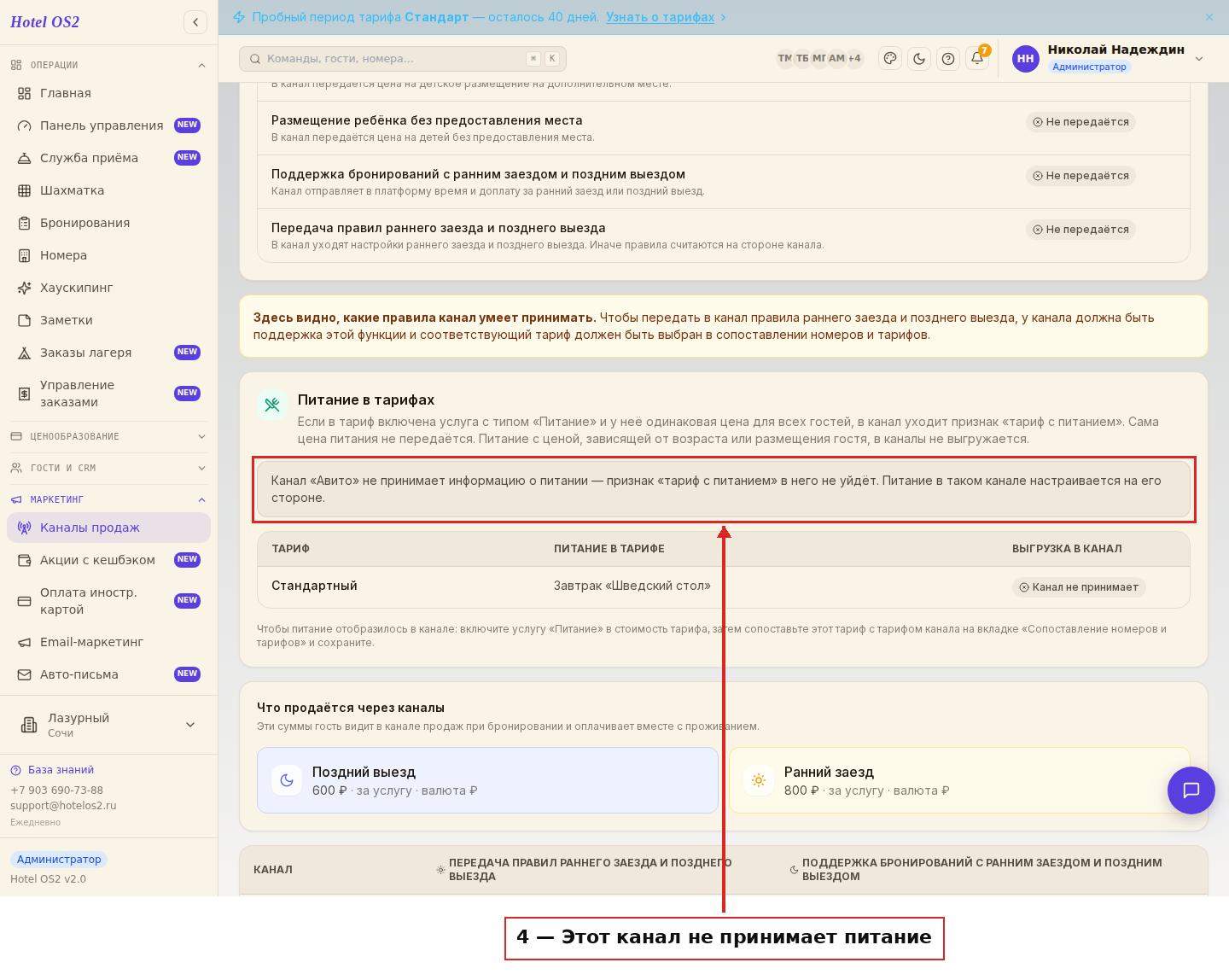The height and width of the screenshot is (980, 1229).
Task: Open Шахматка in the sidebar
Action: coord(108,190)
